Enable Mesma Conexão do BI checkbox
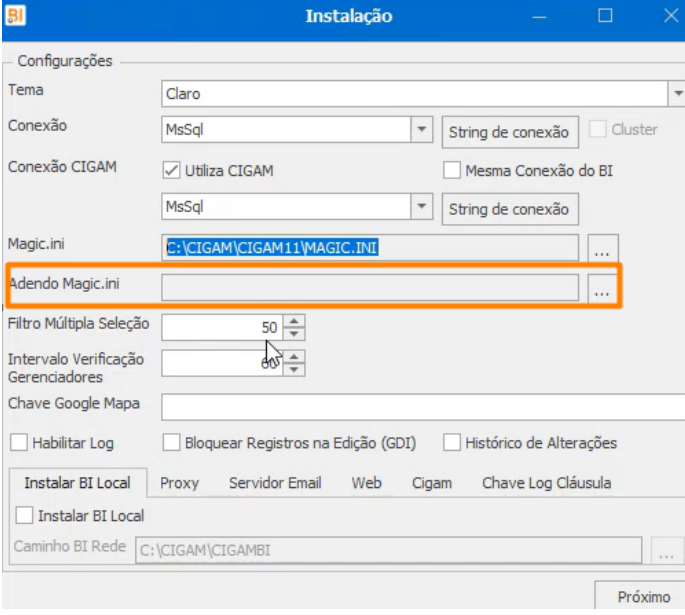The width and height of the screenshot is (685, 615). (x=452, y=170)
